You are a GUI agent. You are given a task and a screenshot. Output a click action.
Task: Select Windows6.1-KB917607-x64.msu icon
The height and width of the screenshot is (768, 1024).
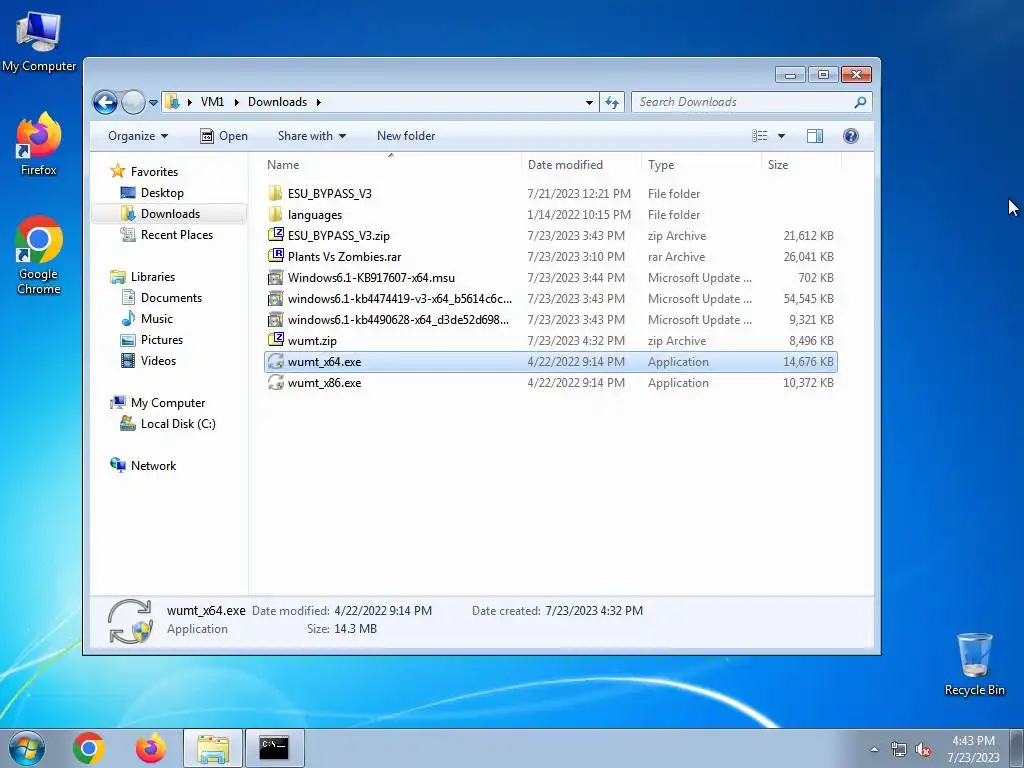pos(276,278)
